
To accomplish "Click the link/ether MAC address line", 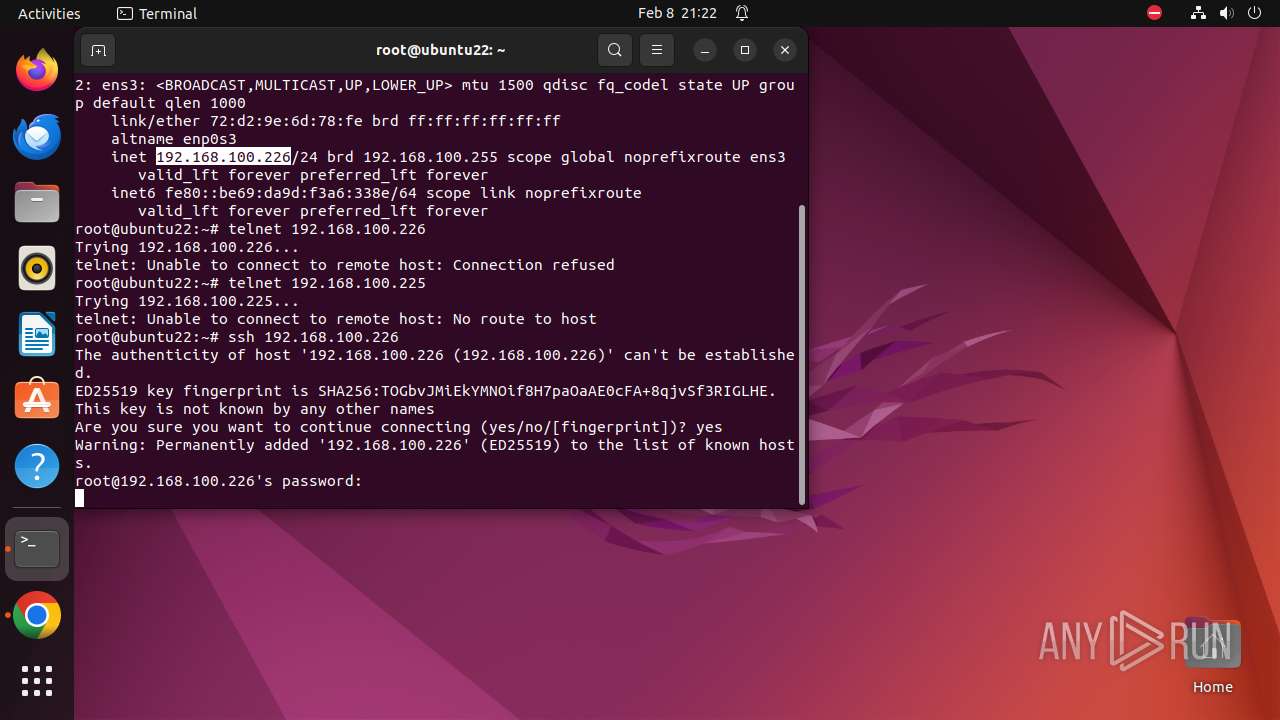I will coord(336,121).
